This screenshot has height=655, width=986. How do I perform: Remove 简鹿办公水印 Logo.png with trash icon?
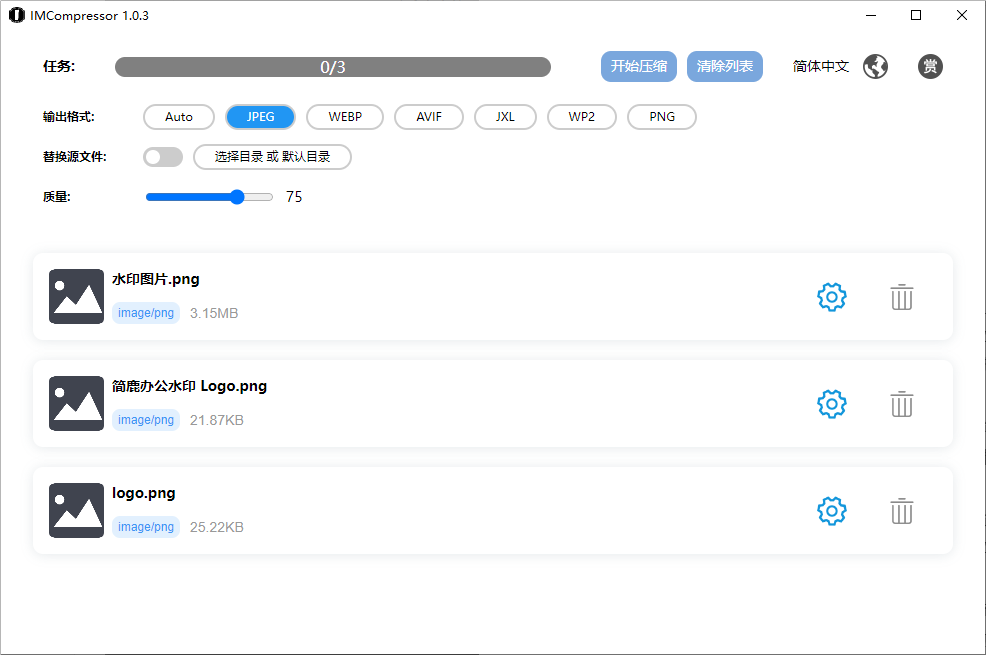[x=901, y=404]
